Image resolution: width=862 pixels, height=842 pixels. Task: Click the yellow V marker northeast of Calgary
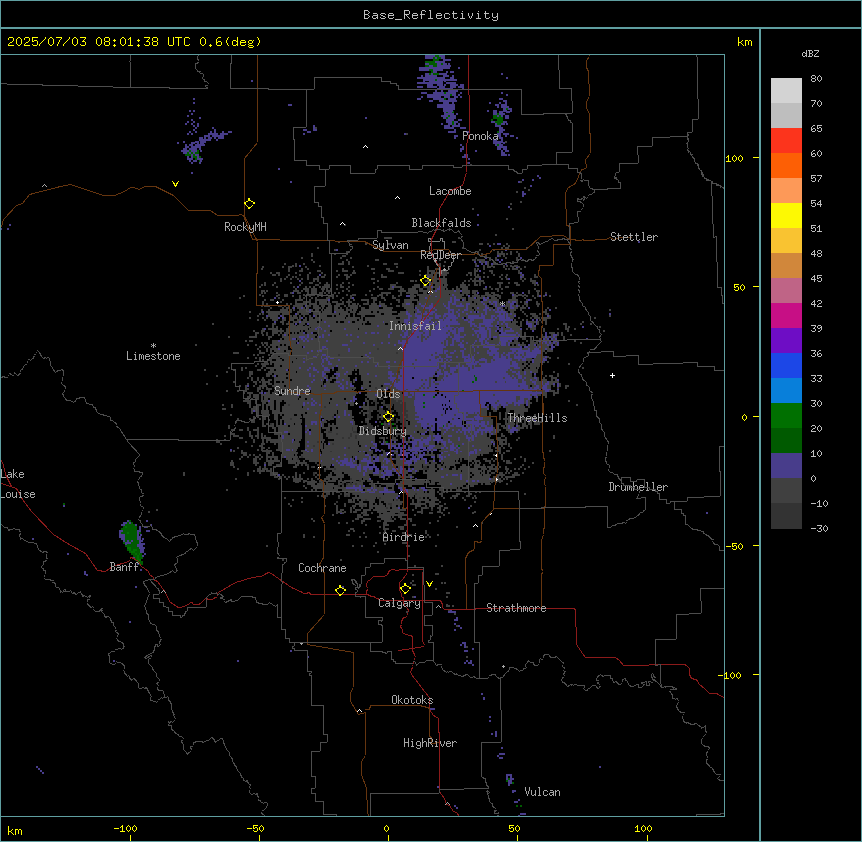pyautogui.click(x=429, y=584)
